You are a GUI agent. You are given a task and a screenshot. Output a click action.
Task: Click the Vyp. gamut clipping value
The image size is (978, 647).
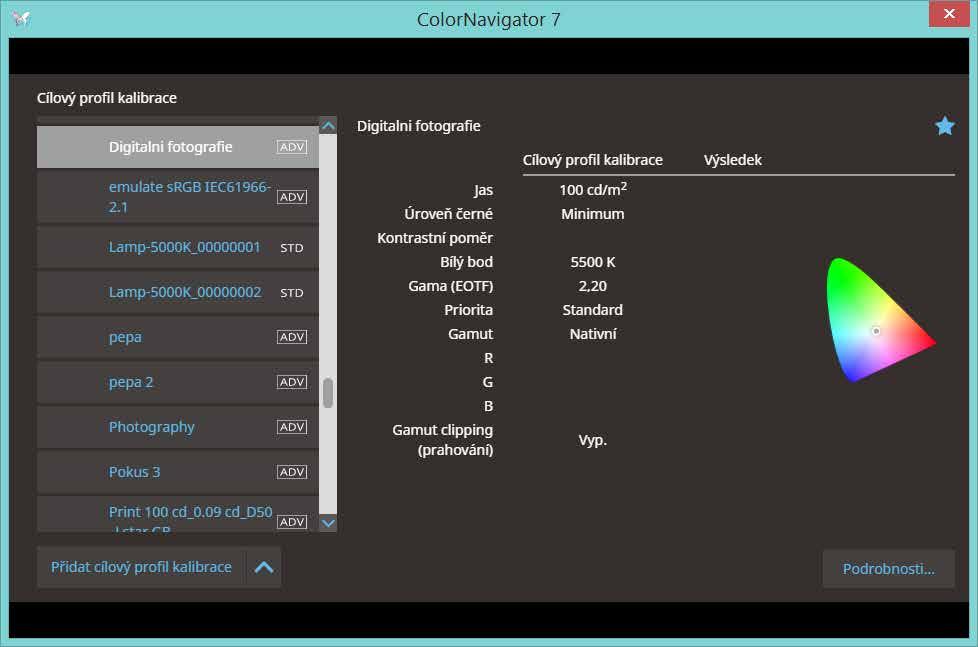click(593, 440)
